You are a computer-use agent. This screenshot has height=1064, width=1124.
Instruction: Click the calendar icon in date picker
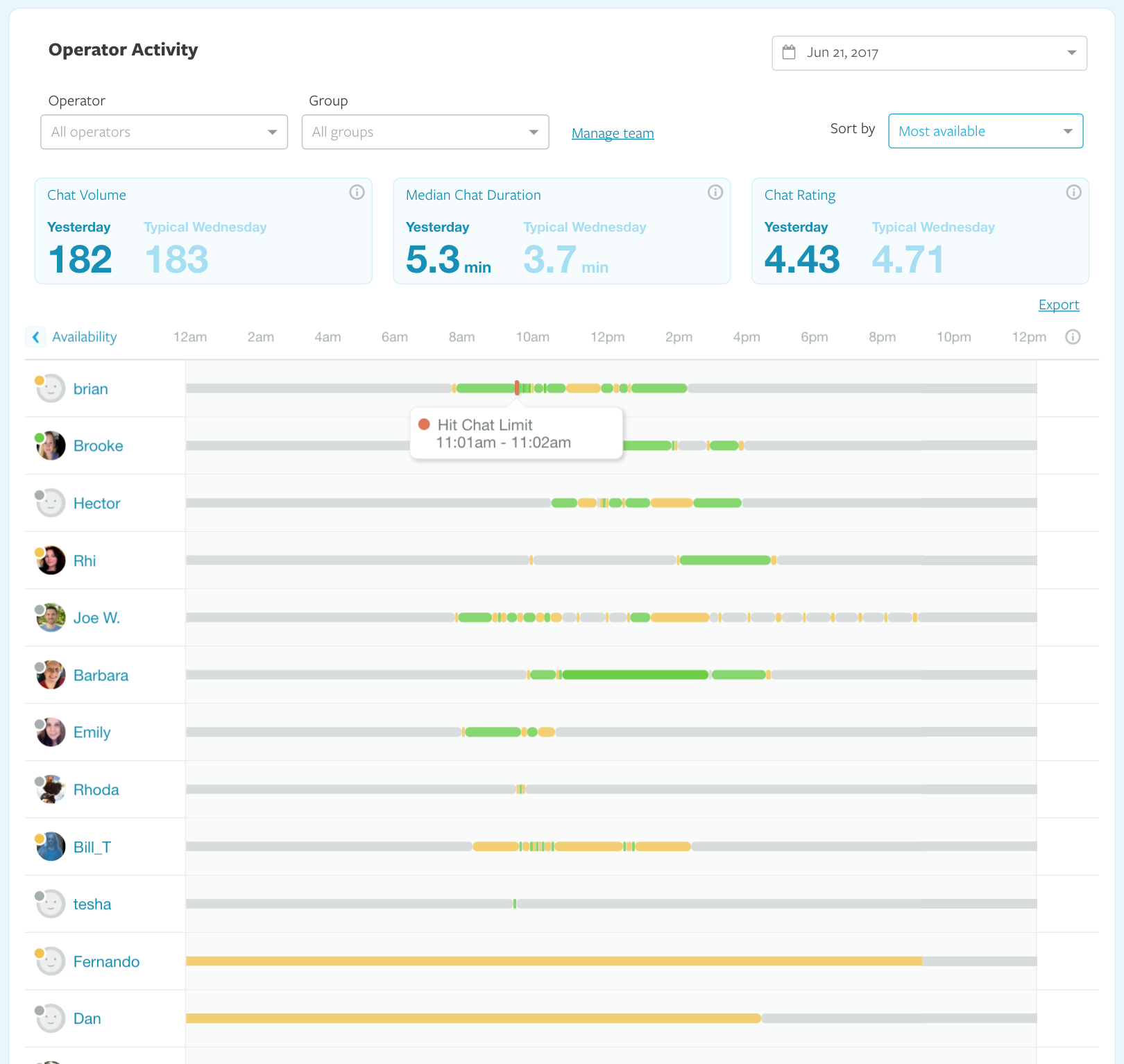pyautogui.click(x=789, y=53)
